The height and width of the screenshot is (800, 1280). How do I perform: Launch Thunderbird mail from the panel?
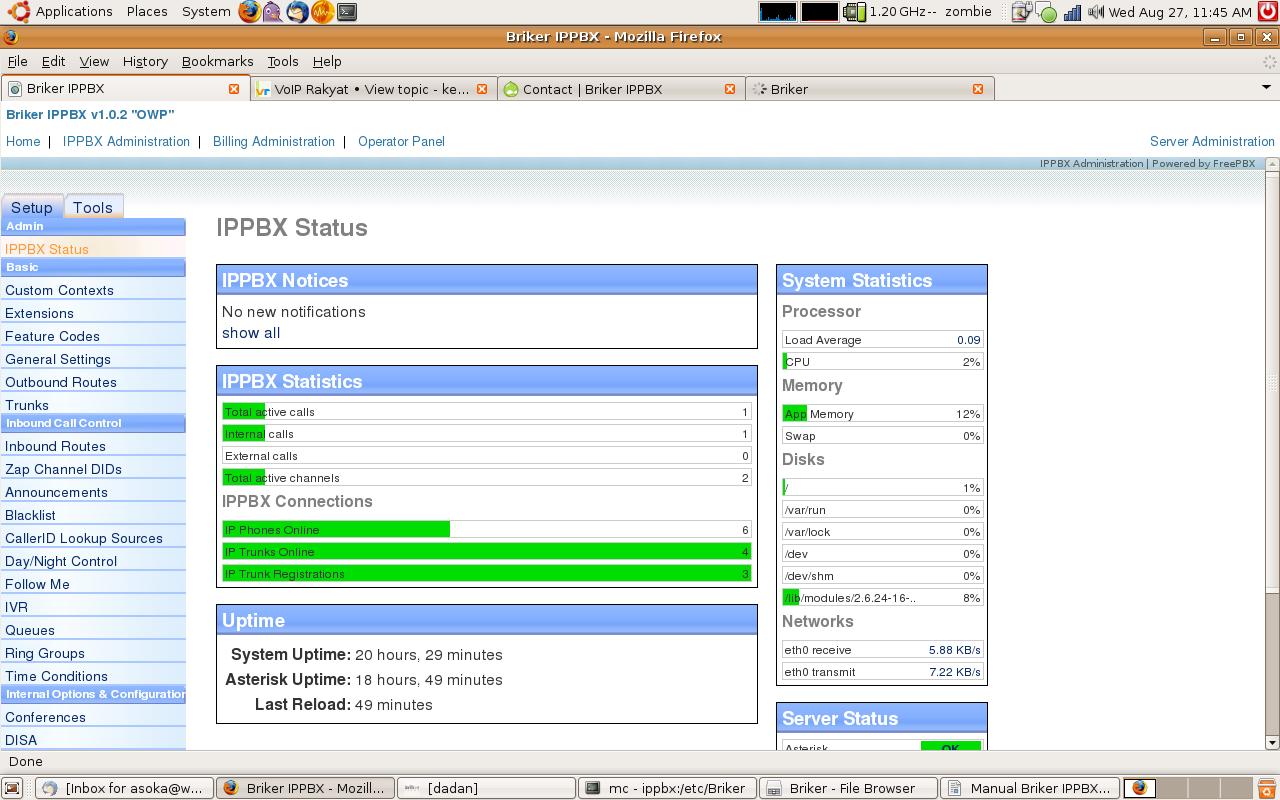297,12
